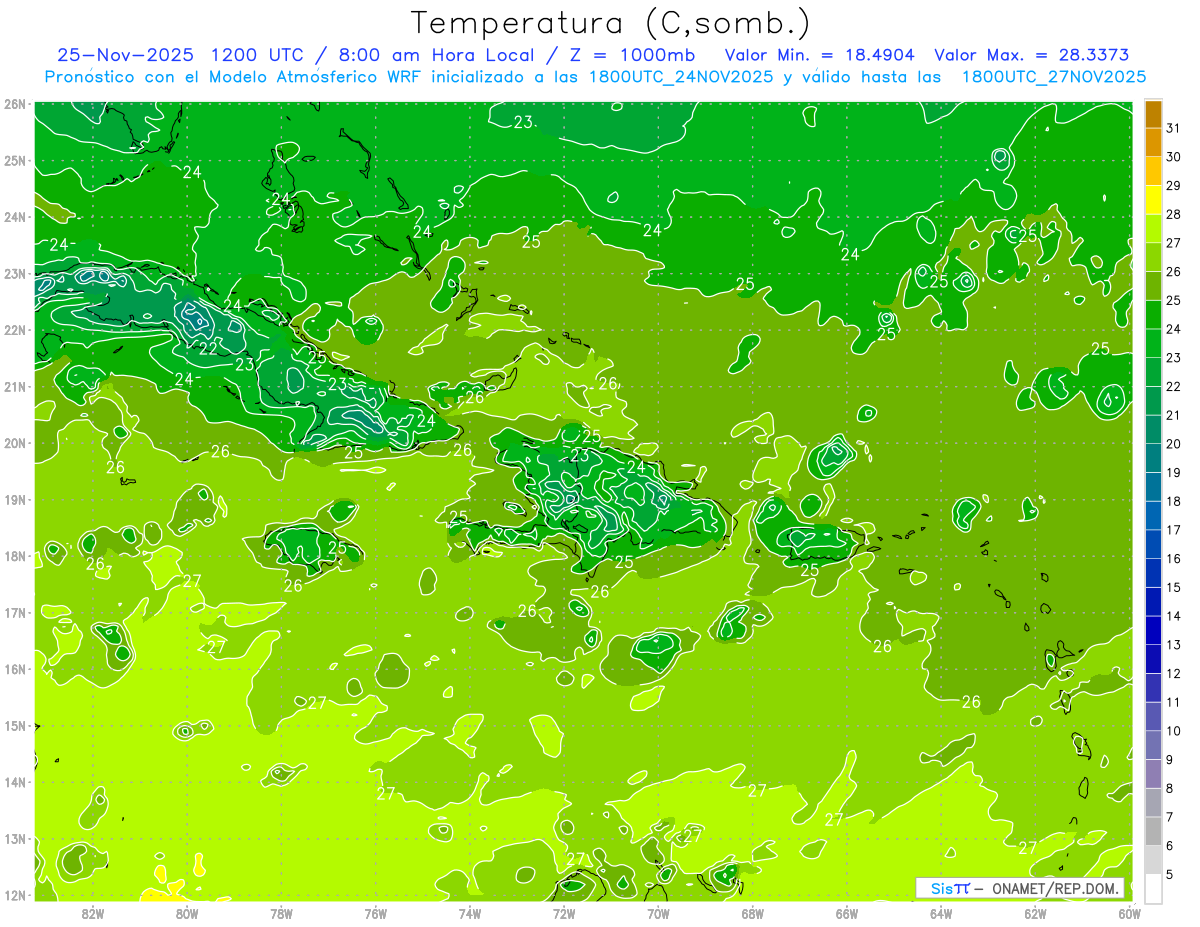Click the title "Temperatura (C,somb.)"
Screen dimensions: 1200x927
tap(611, 24)
